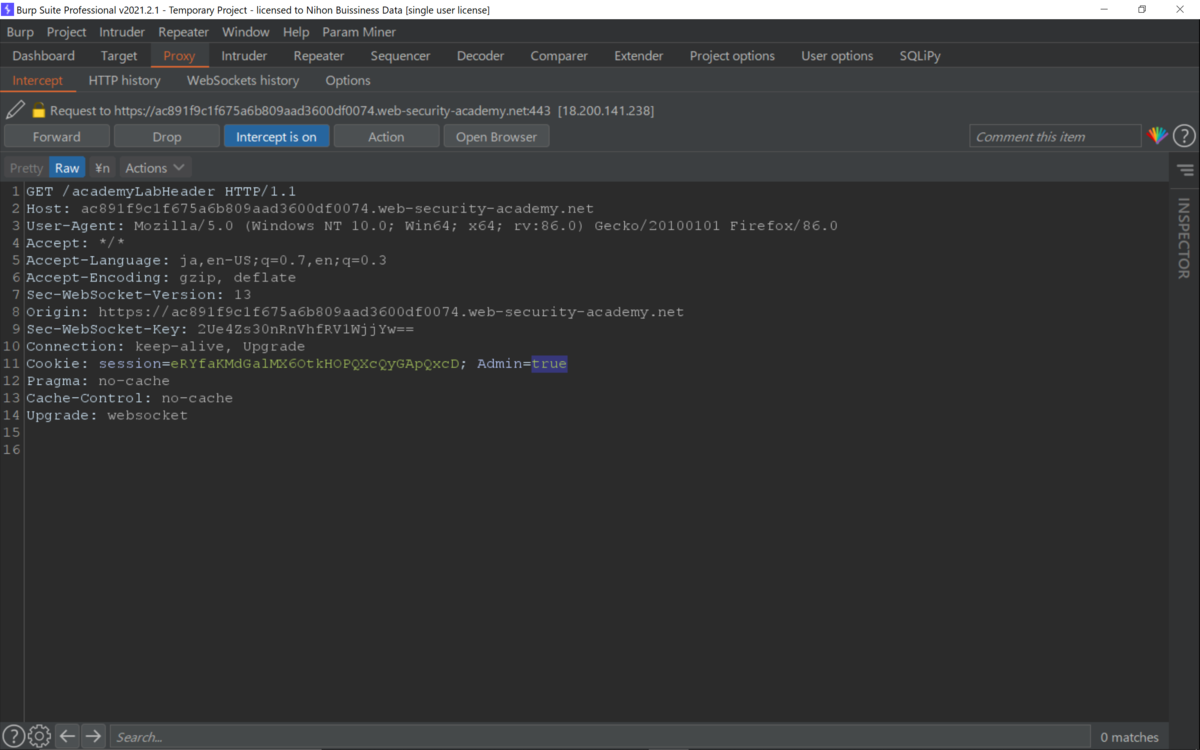Switch to the Decoder tab
Image resolution: width=1200 pixels, height=750 pixels.
click(x=480, y=56)
